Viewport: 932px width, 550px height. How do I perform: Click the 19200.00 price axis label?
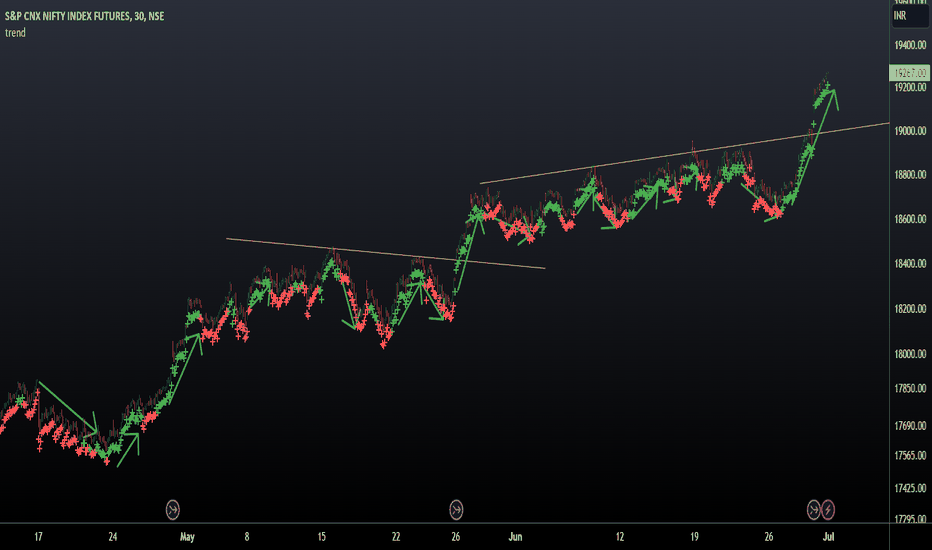tap(910, 87)
